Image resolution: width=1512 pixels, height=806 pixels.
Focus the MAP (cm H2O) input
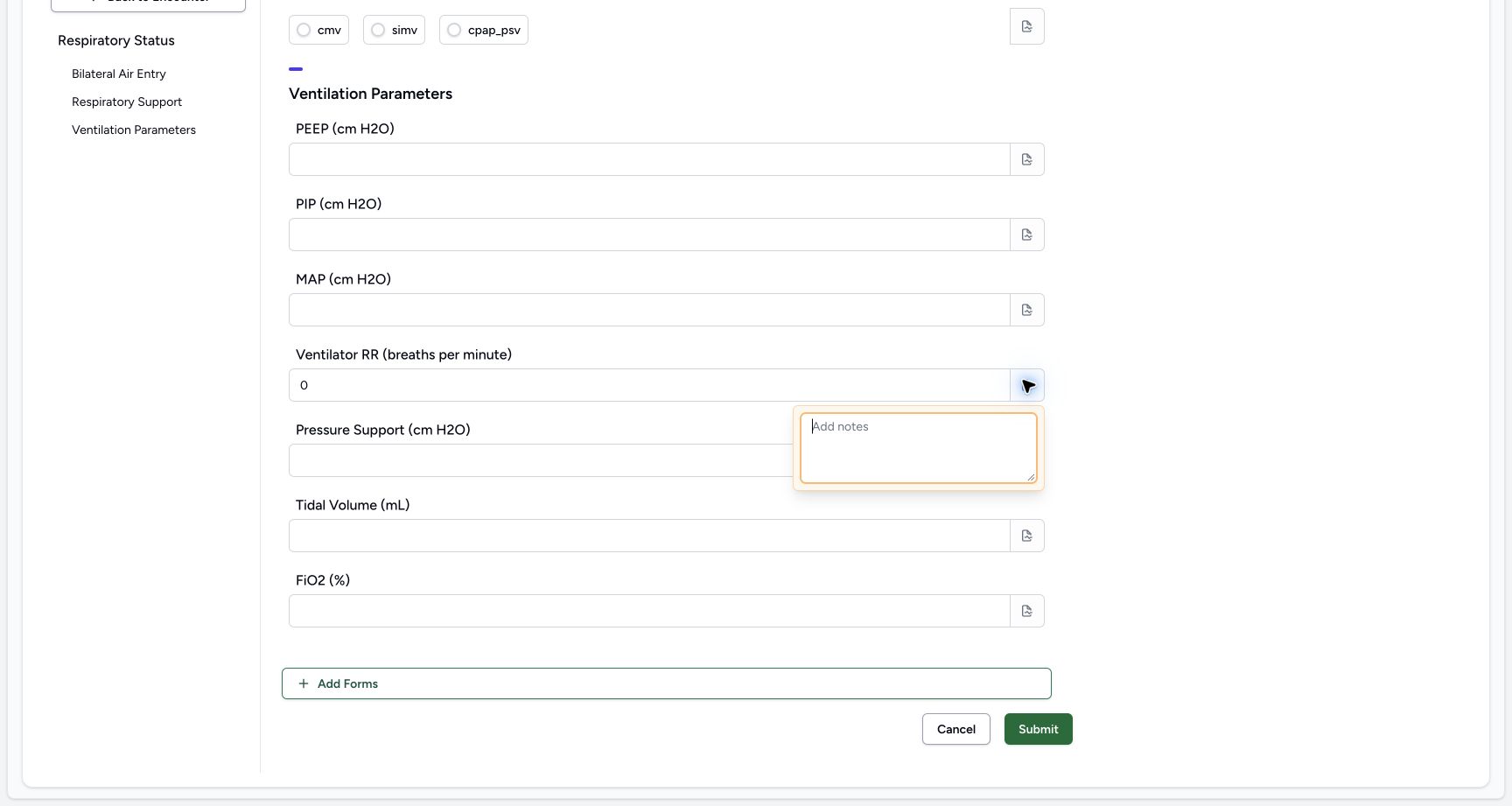pyautogui.click(x=649, y=310)
